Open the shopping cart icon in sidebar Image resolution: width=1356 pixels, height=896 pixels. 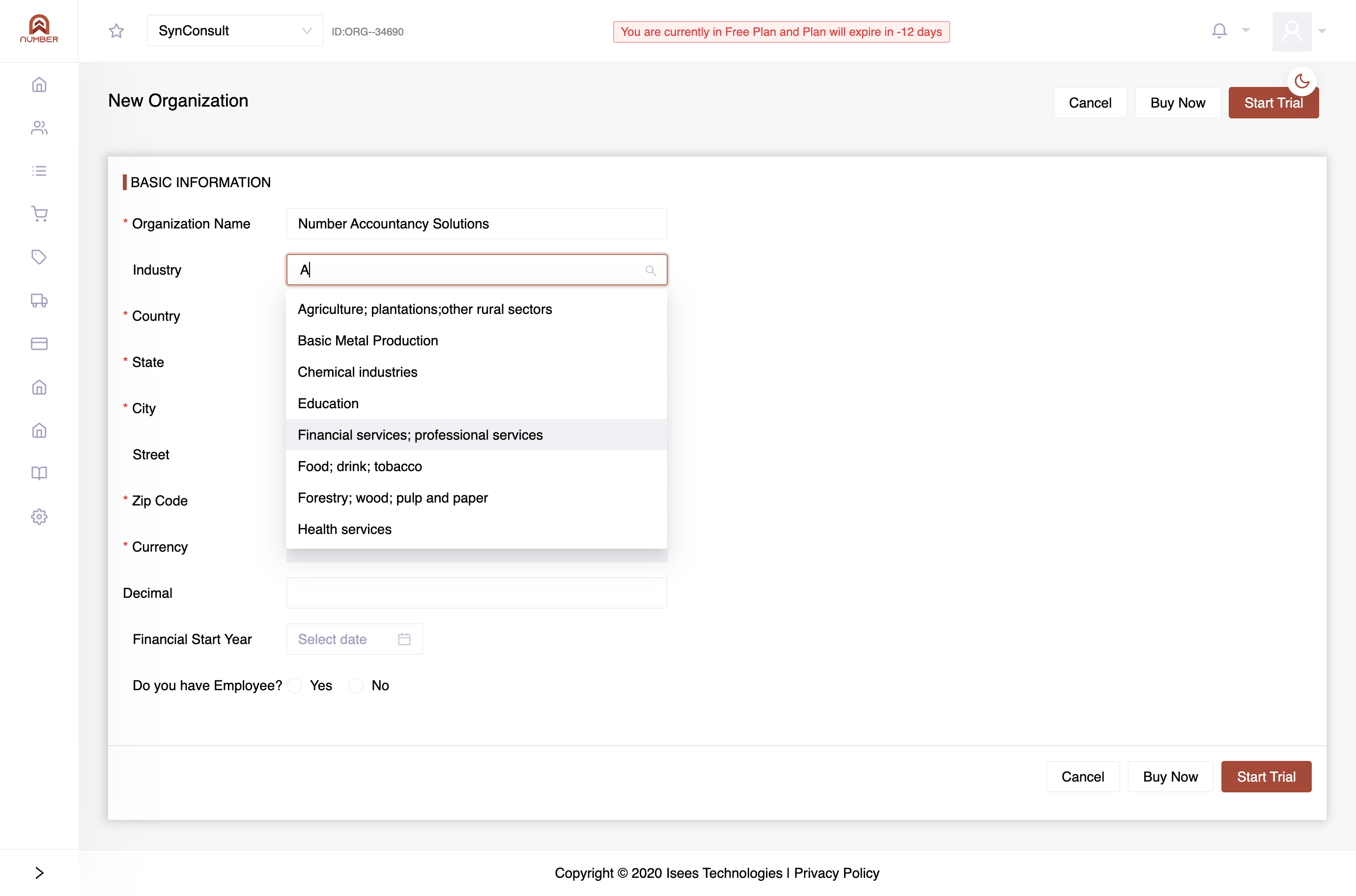(x=39, y=214)
